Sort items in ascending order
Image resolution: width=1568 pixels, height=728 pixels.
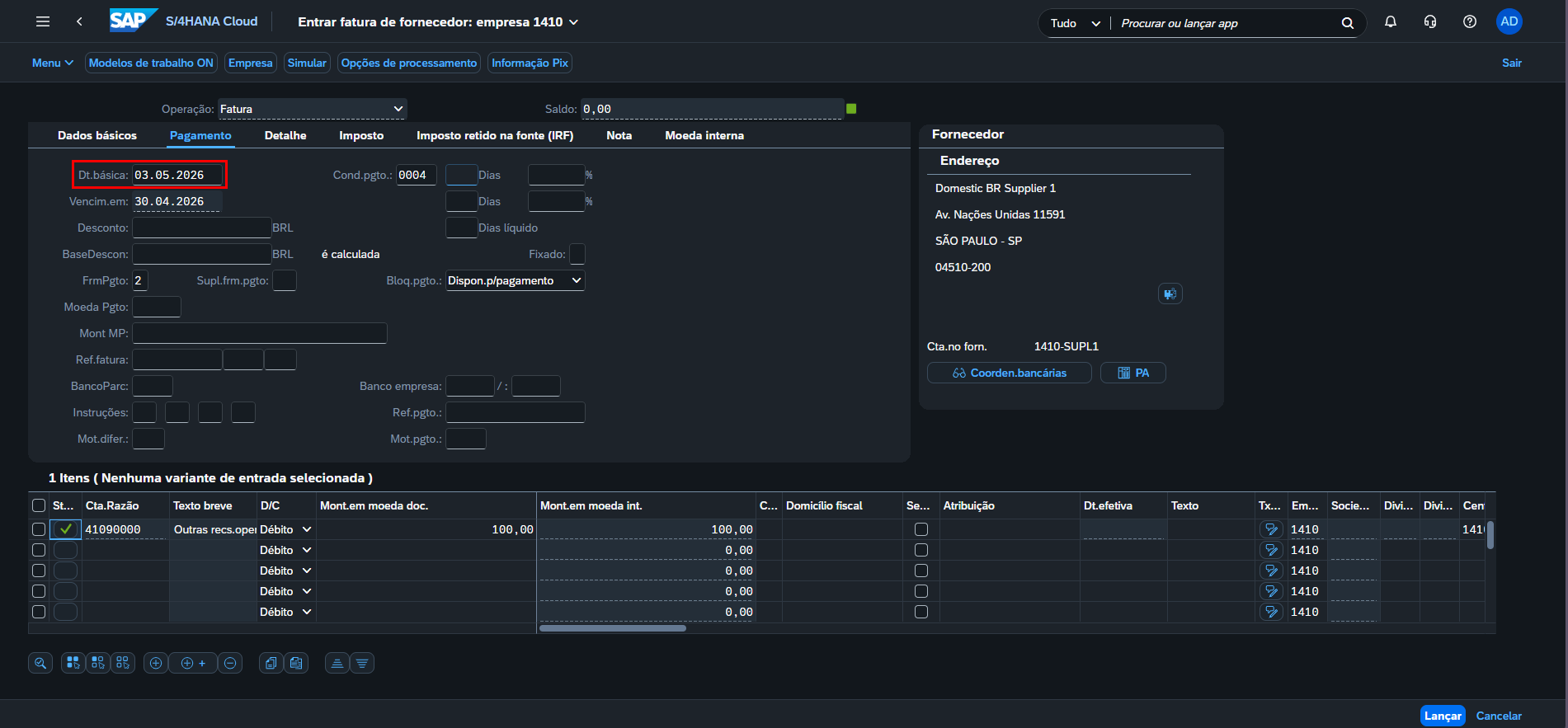337,663
